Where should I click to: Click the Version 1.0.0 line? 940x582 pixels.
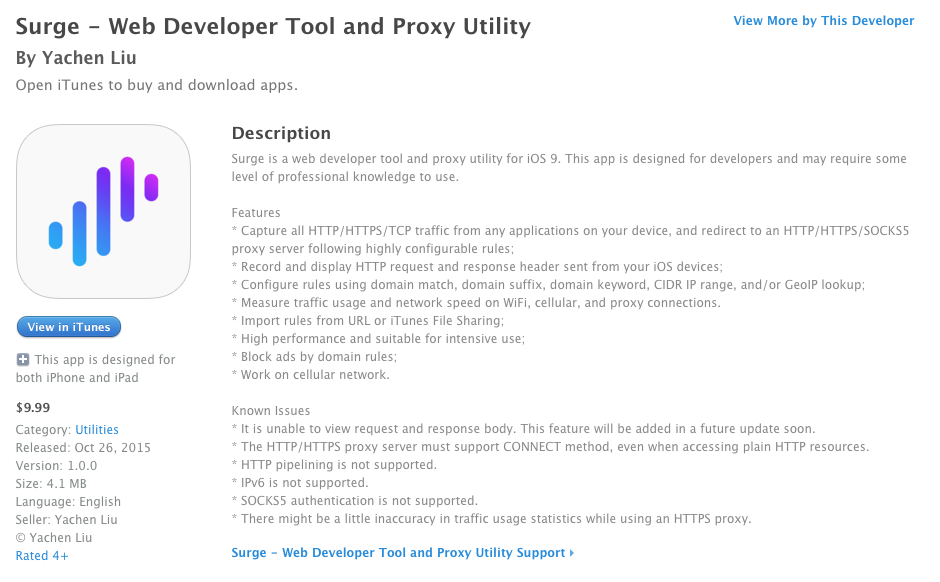[59, 466]
